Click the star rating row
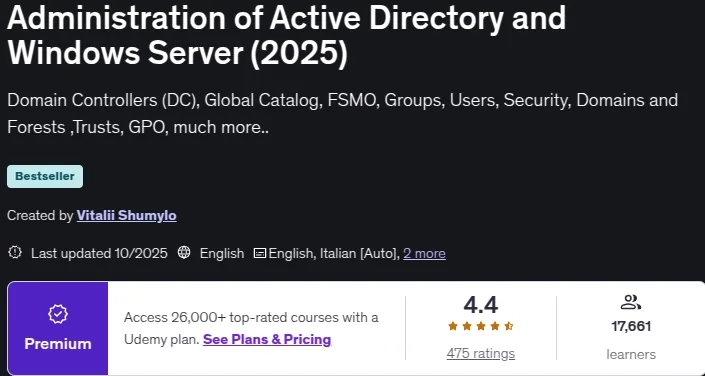The image size is (705, 376). pyautogui.click(x=481, y=327)
